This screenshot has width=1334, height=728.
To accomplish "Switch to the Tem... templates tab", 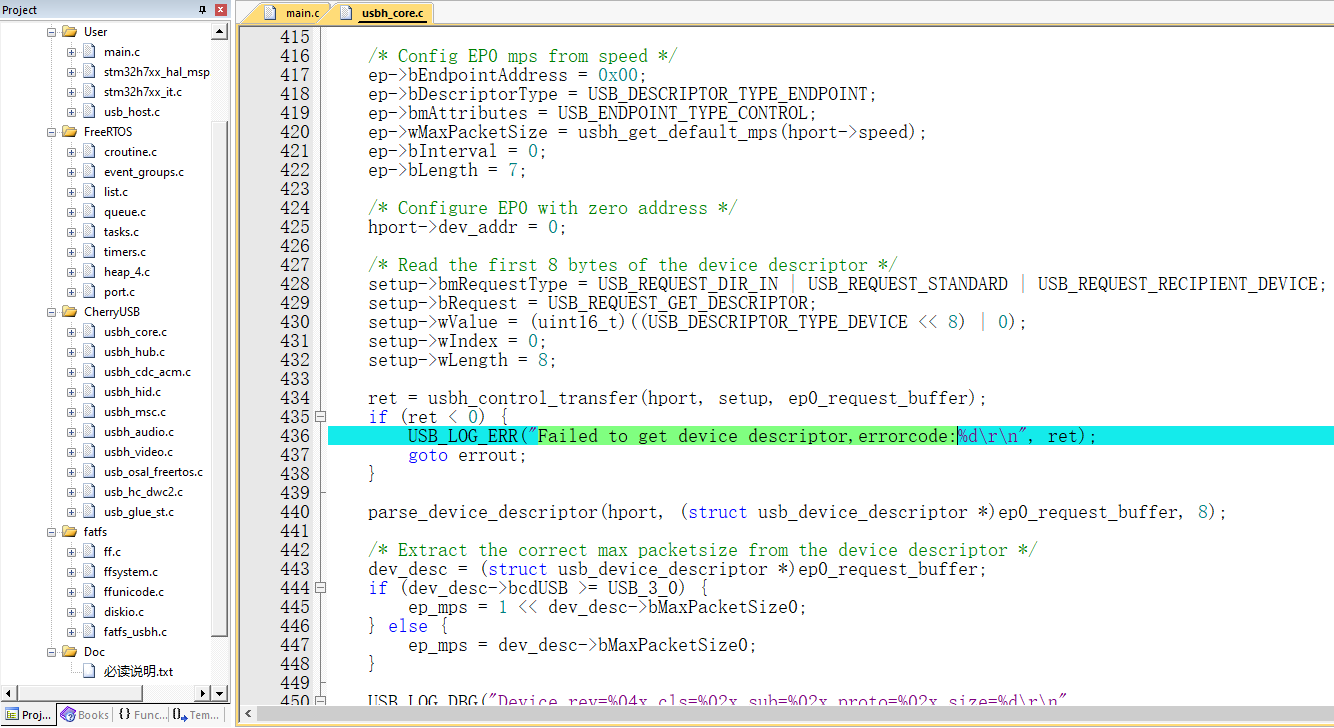I will (x=197, y=715).
